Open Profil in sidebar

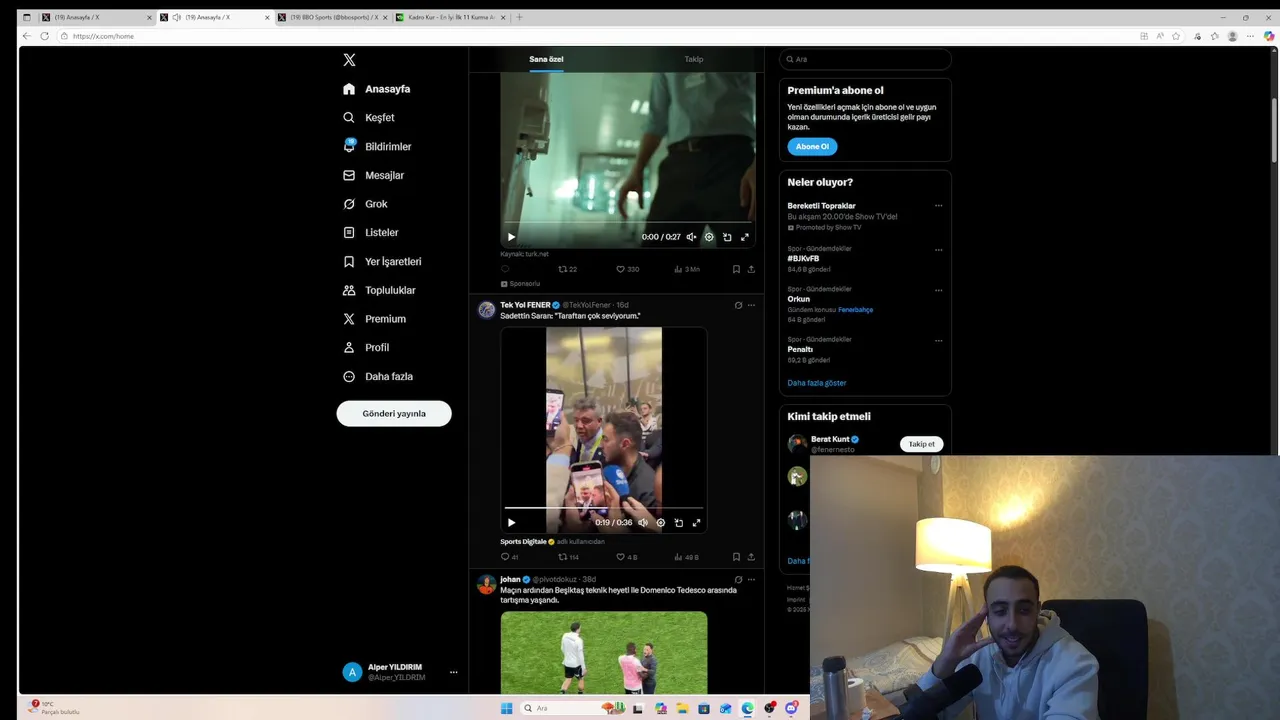pos(366,348)
